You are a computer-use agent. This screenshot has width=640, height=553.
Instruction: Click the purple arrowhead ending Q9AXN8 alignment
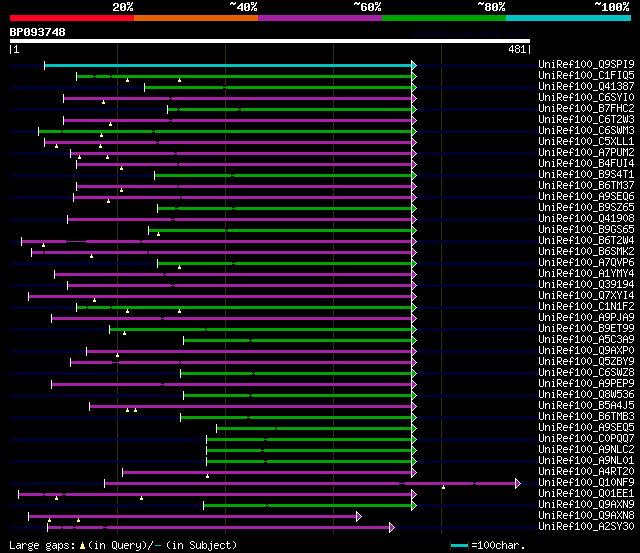coord(359,517)
